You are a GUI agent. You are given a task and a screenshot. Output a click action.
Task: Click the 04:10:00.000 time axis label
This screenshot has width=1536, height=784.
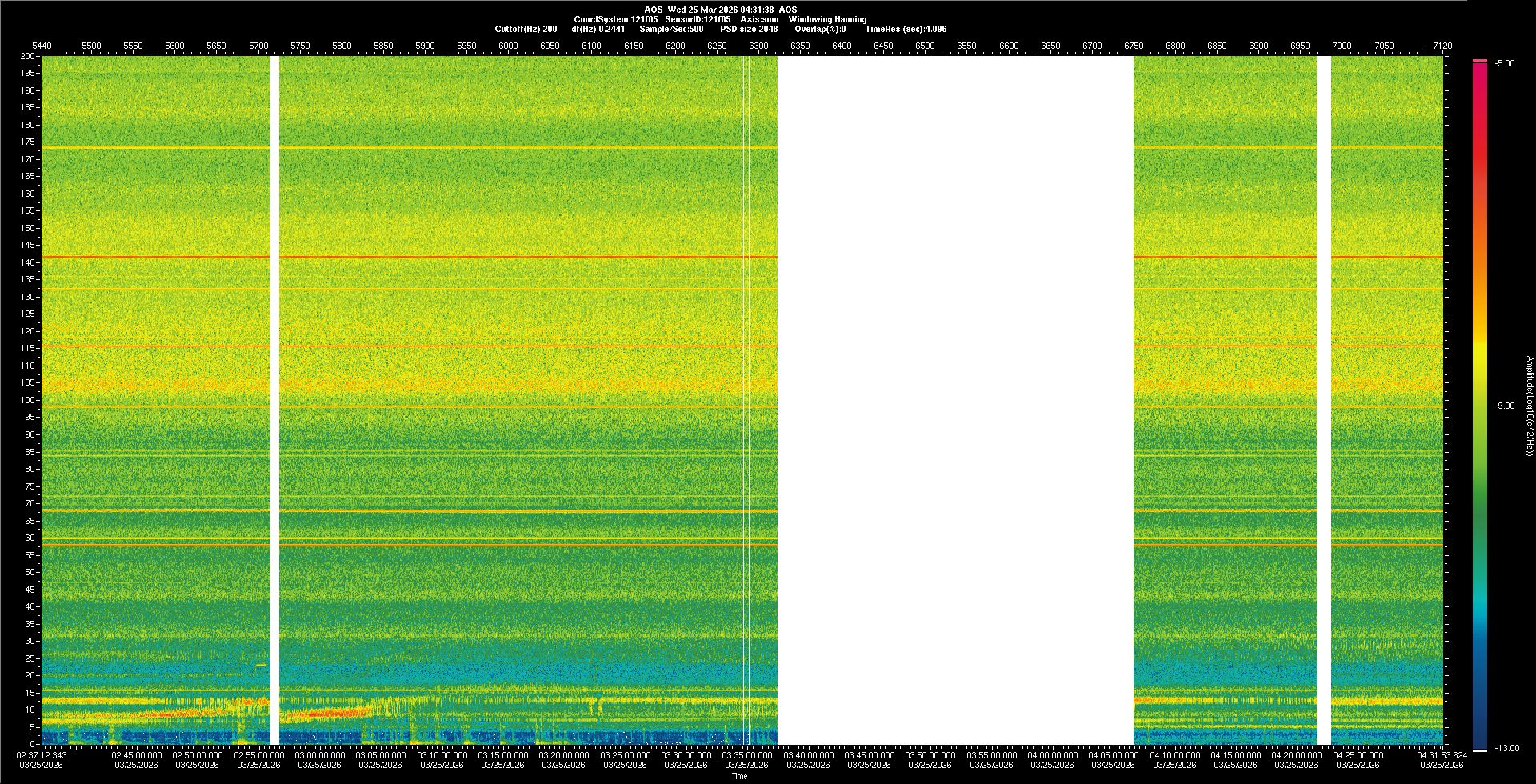(1174, 755)
